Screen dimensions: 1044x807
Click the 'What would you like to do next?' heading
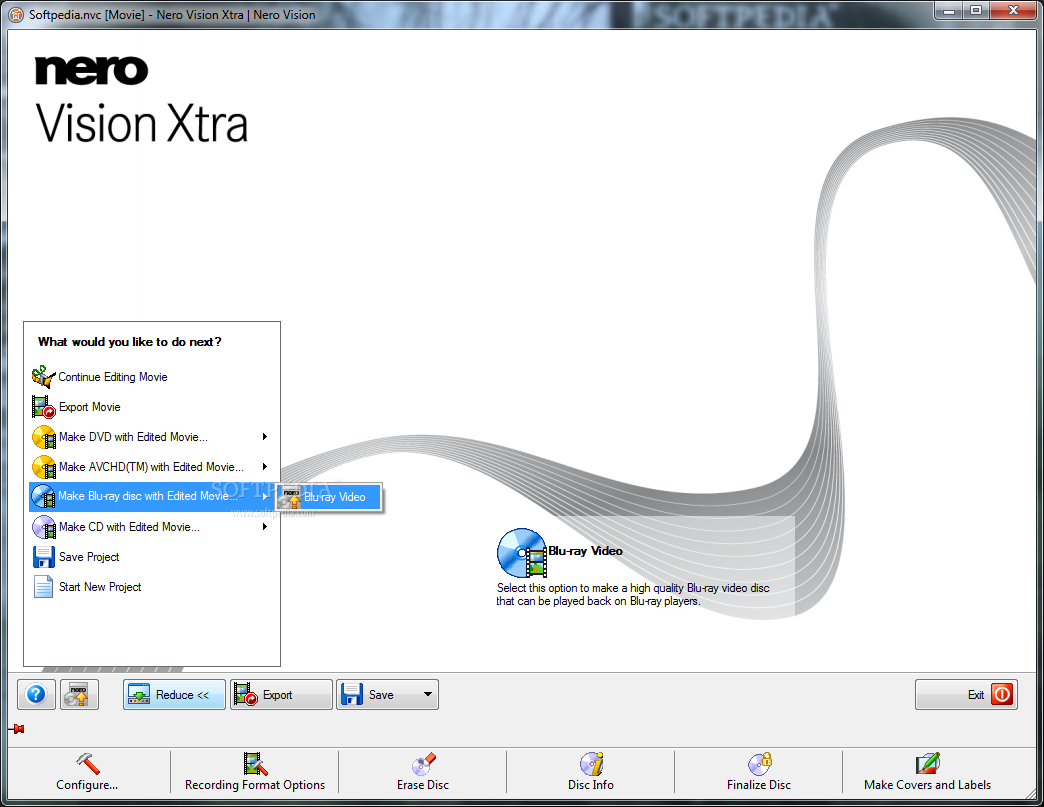[x=130, y=342]
